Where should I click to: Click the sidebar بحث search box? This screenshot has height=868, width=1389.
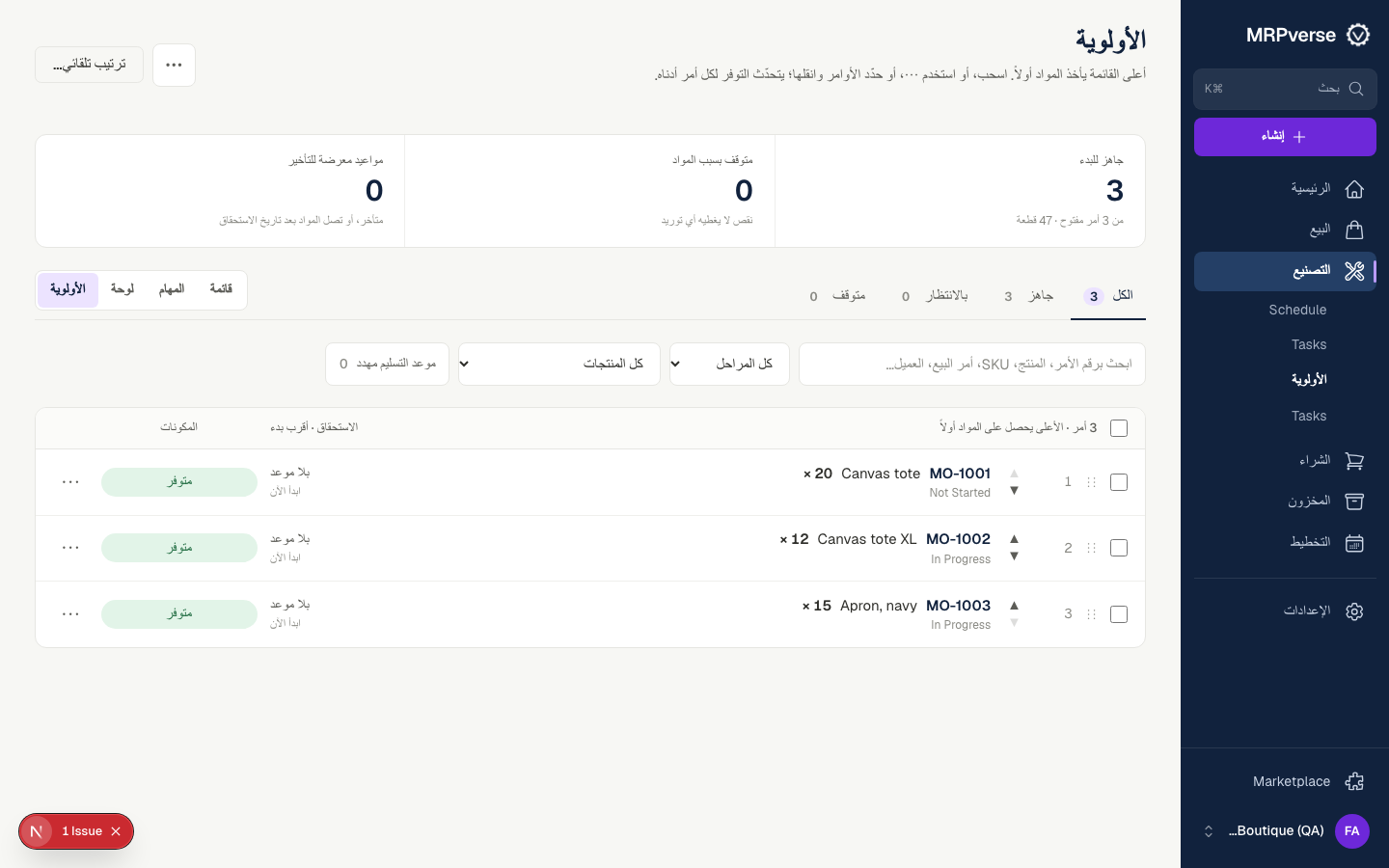point(1285,89)
